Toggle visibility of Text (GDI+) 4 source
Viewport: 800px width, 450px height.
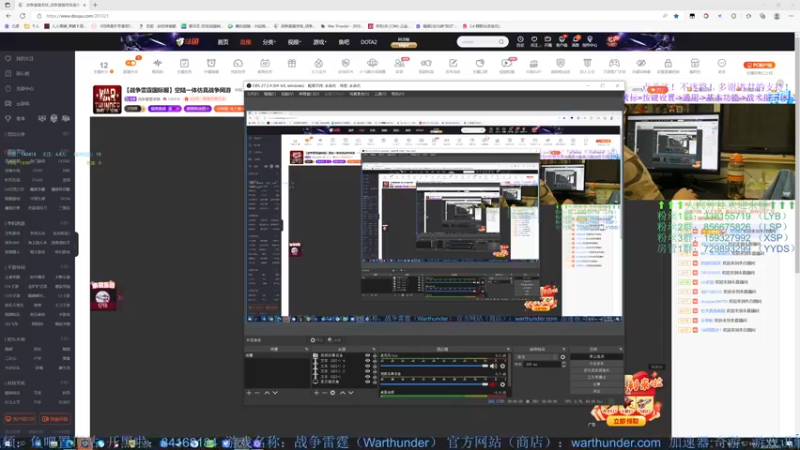click(367, 360)
